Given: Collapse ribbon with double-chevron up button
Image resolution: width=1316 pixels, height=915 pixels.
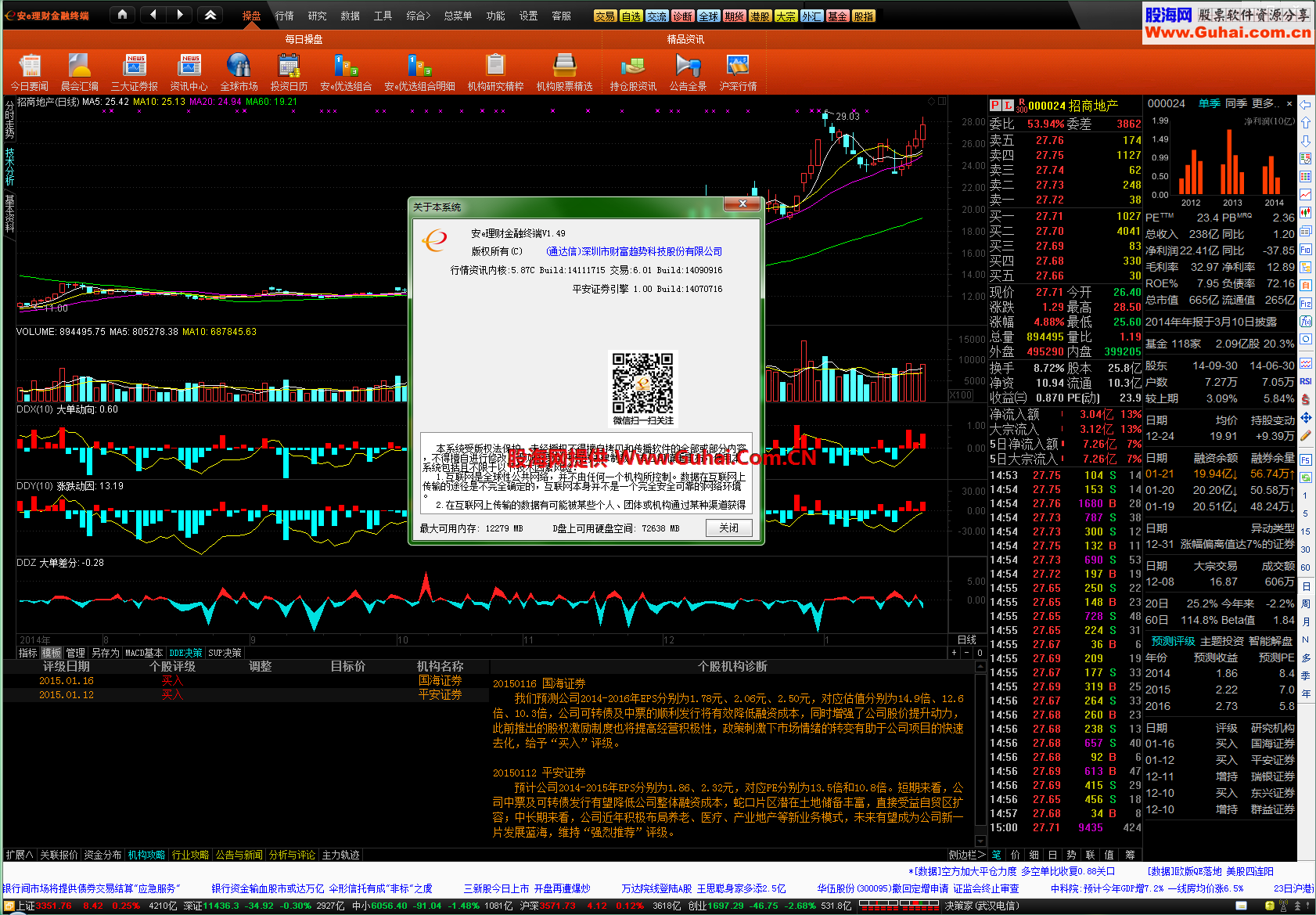Looking at the screenshot, I should click(210, 14).
